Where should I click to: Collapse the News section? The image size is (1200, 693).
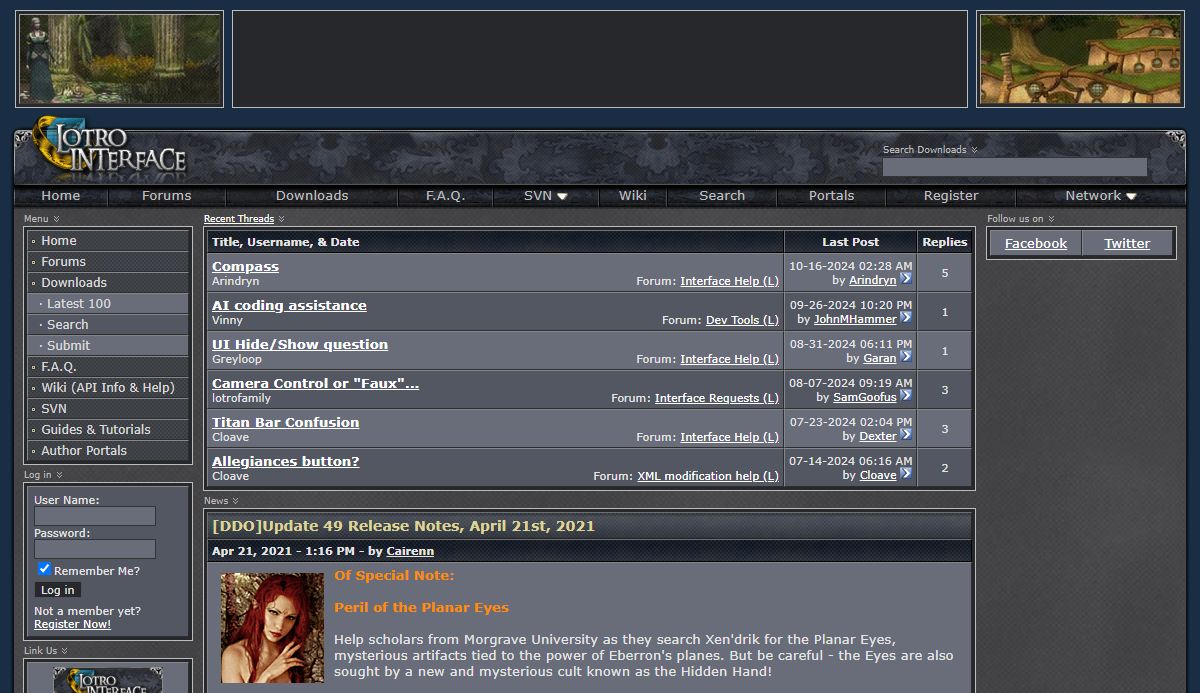coord(235,501)
